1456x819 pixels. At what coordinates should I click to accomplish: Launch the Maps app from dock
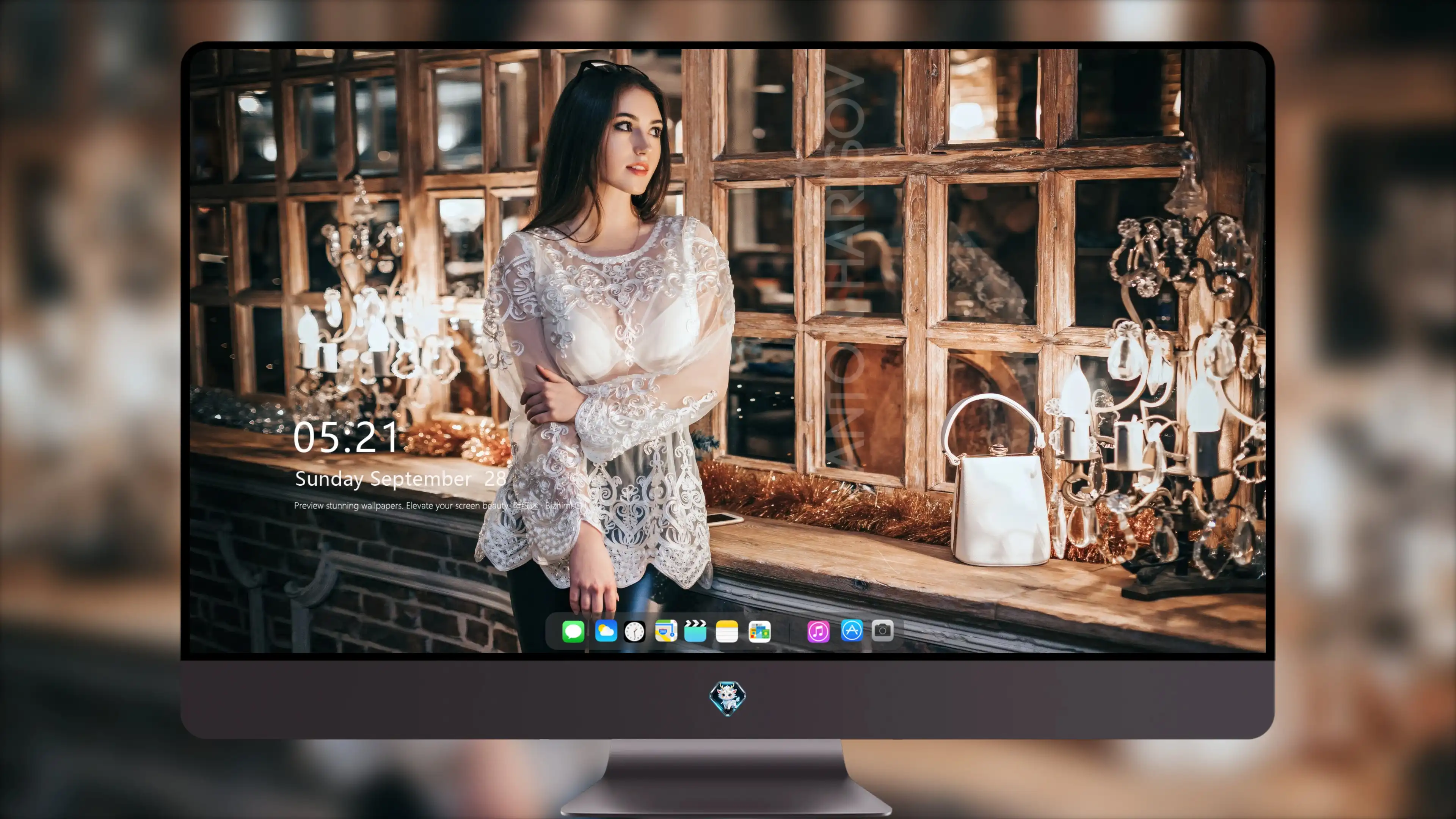point(666,631)
